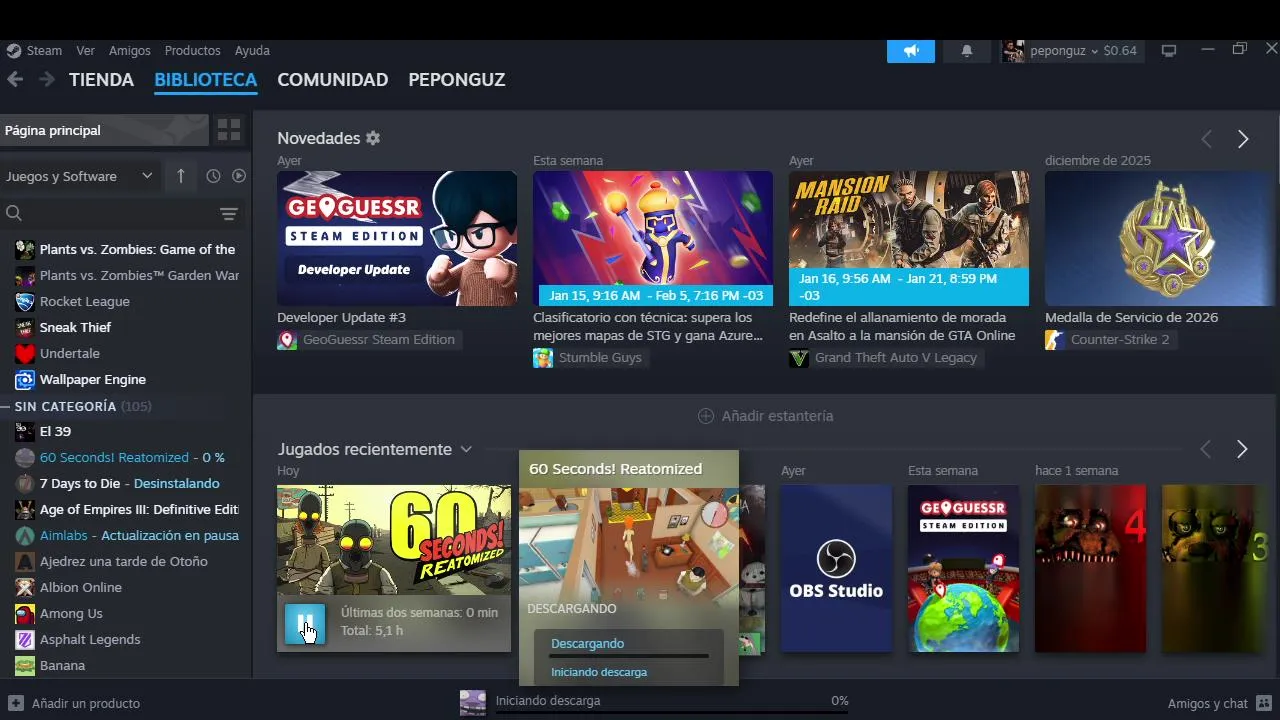
Task: Open the Amigos menu
Action: pyautogui.click(x=130, y=50)
